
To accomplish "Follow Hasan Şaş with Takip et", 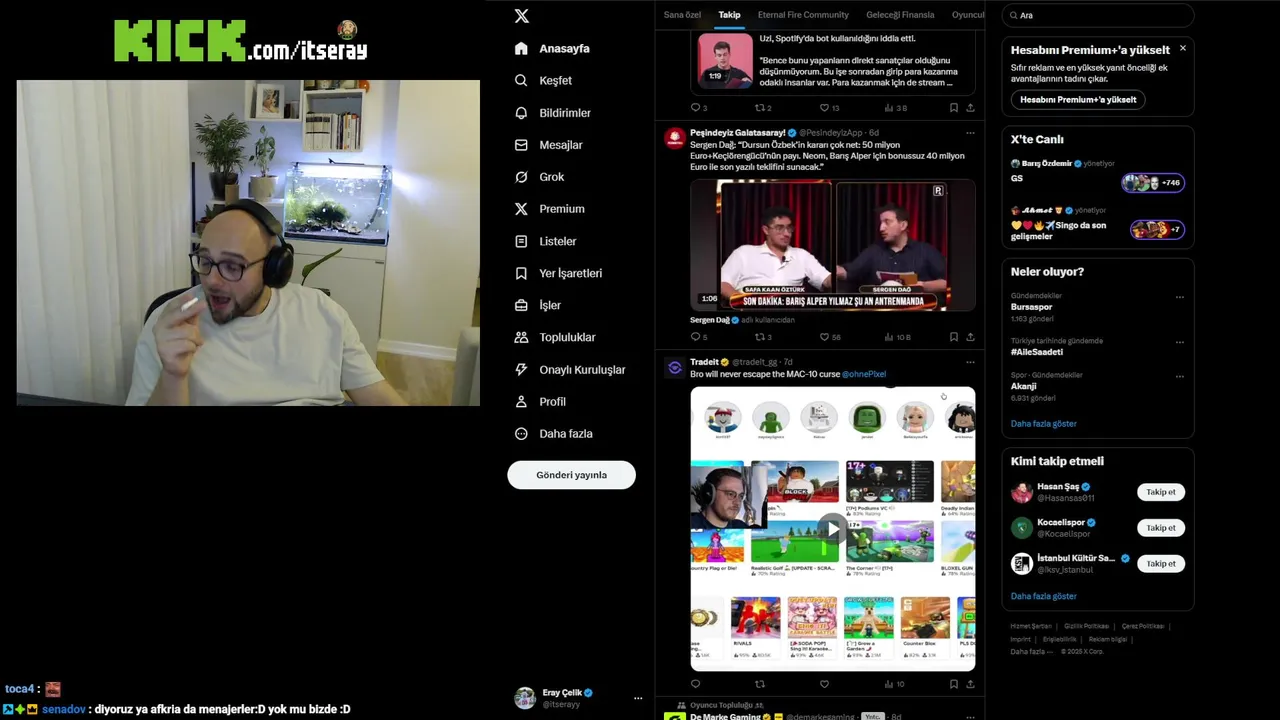I will click(1161, 492).
